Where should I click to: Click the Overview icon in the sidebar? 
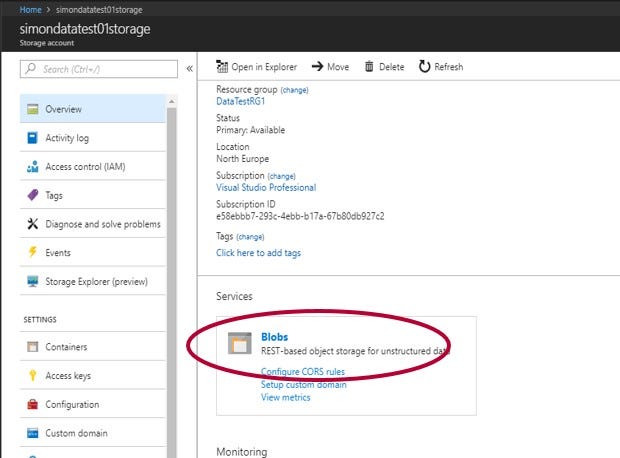point(32,109)
